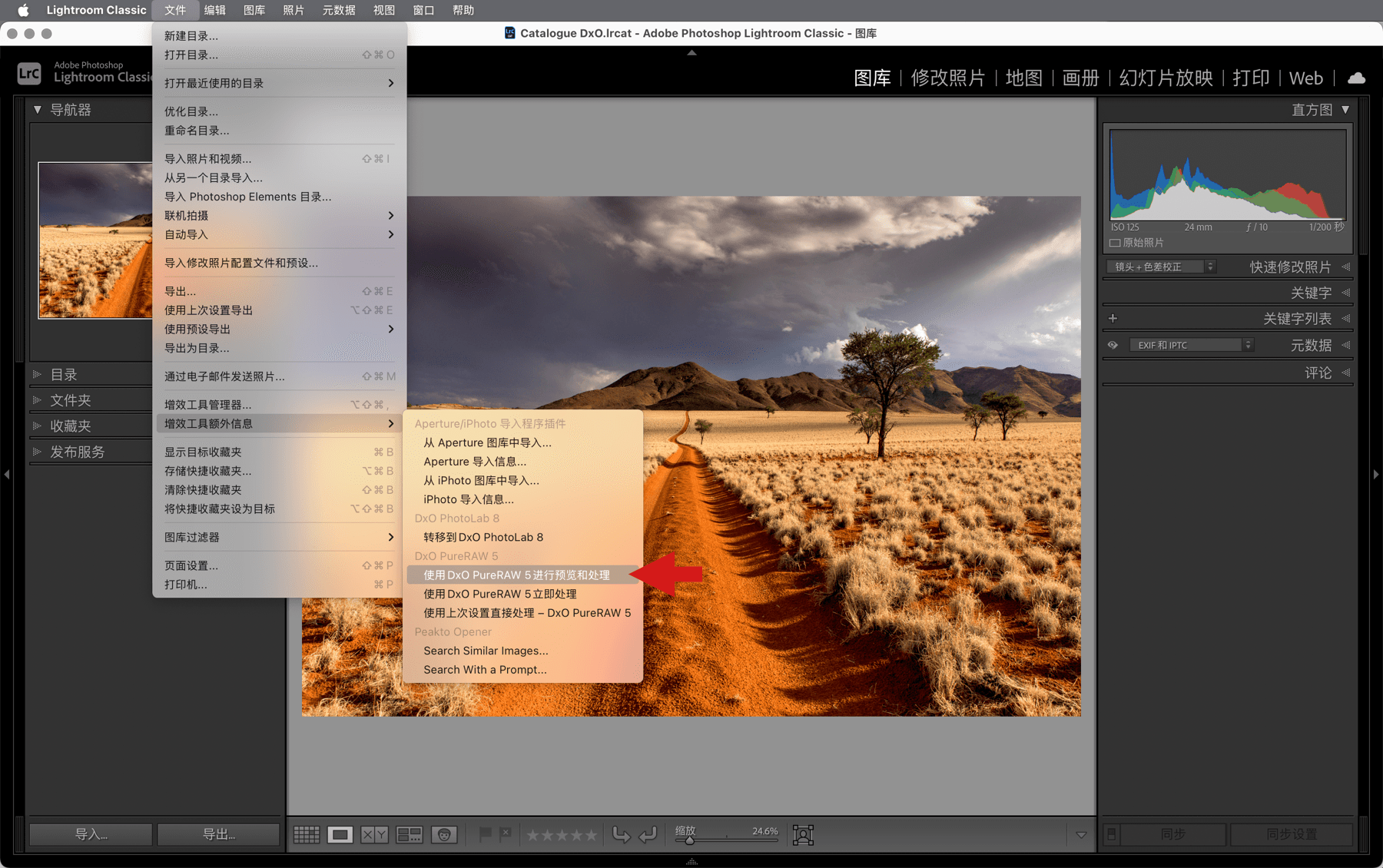The height and width of the screenshot is (868, 1383).
Task: Choose 从 Aperture 图库中导入...
Action: [x=521, y=442]
